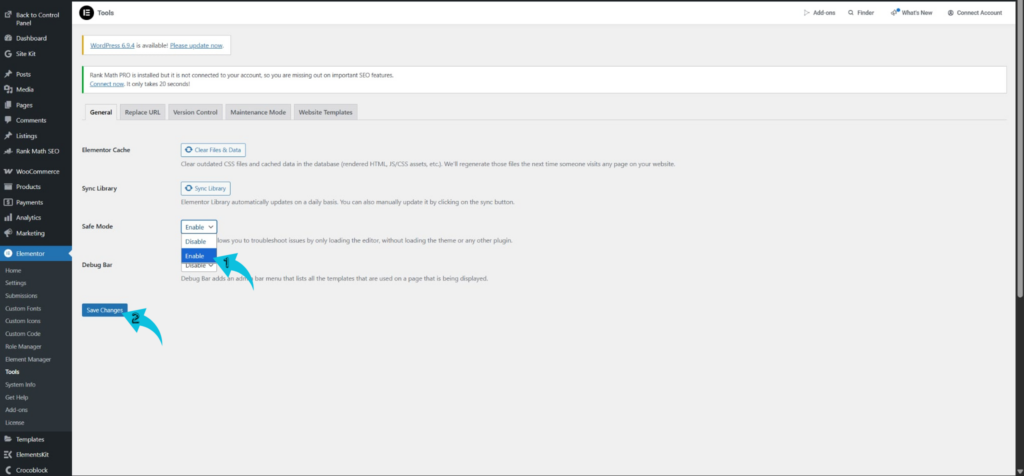Open Element Manager submenu
1024x476 pixels.
pos(27,359)
